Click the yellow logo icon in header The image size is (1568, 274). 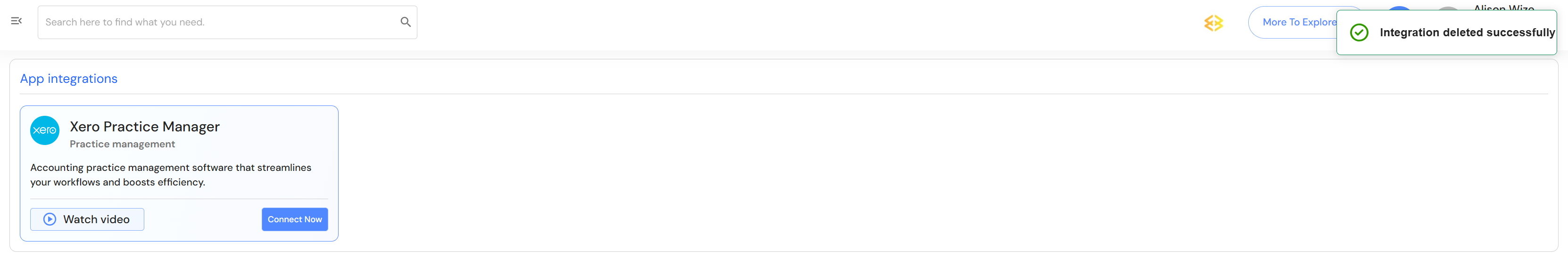1213,23
